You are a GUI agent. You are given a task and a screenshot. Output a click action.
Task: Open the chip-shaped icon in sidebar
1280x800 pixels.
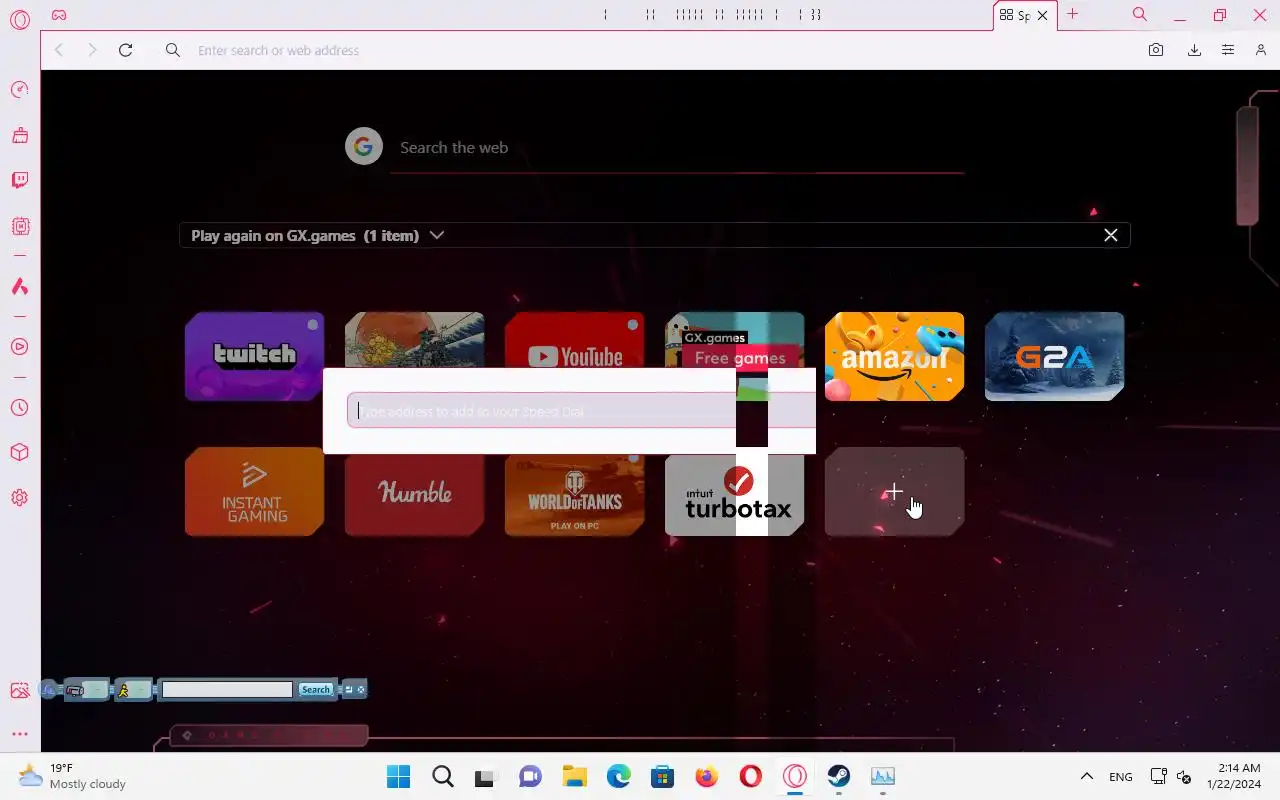click(x=19, y=226)
